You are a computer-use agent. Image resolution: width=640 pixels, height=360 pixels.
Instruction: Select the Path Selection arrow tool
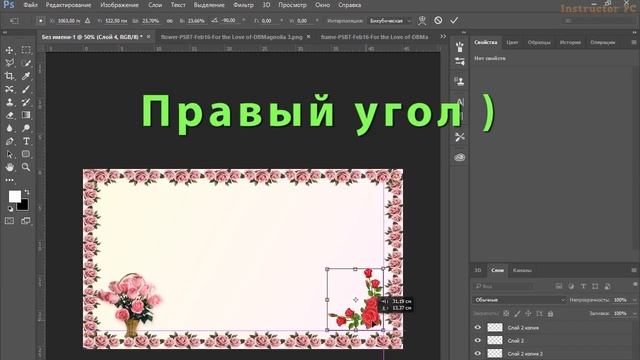pyautogui.click(x=9, y=154)
